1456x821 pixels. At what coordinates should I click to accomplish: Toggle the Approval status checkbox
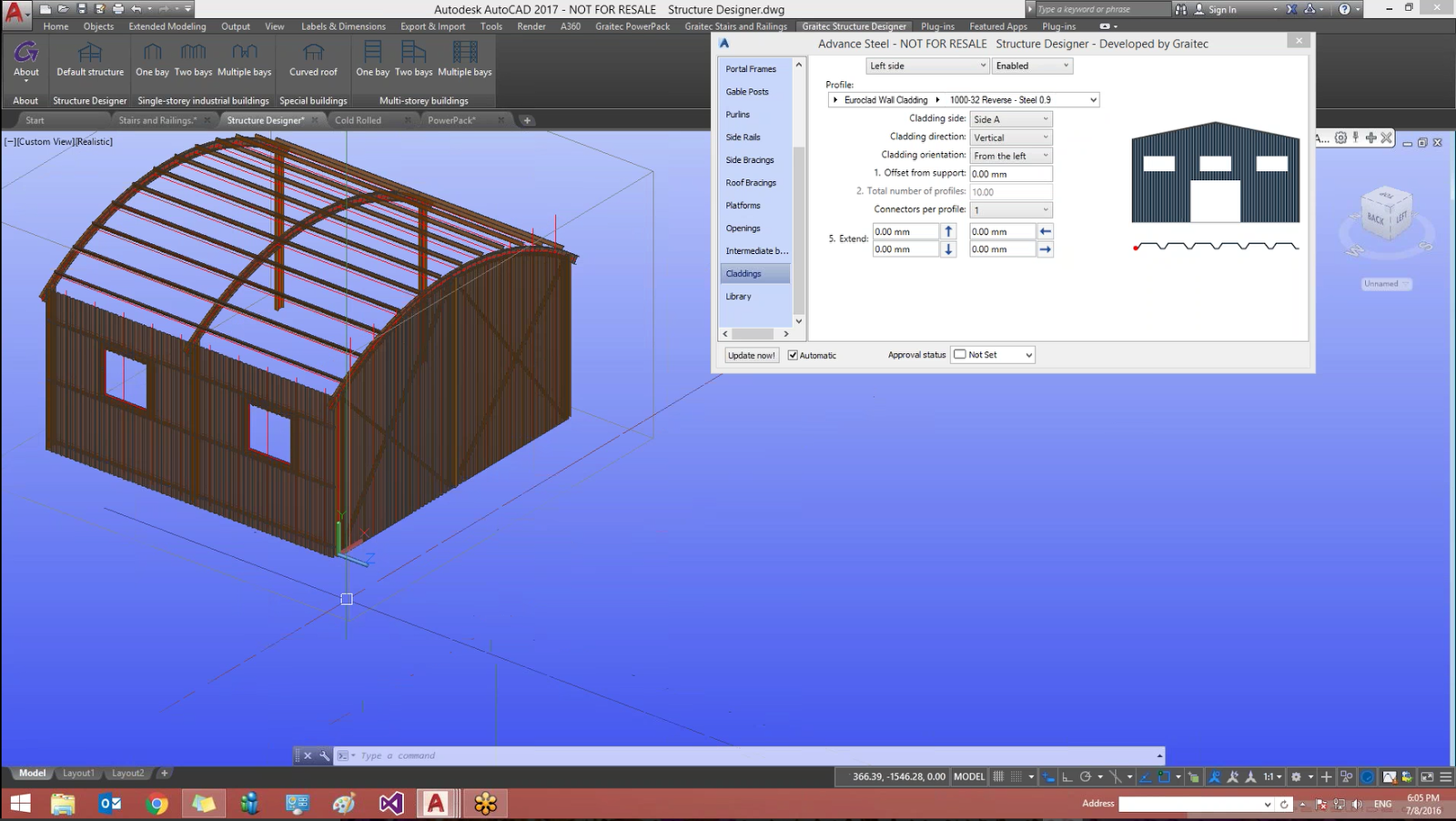pyautogui.click(x=958, y=355)
